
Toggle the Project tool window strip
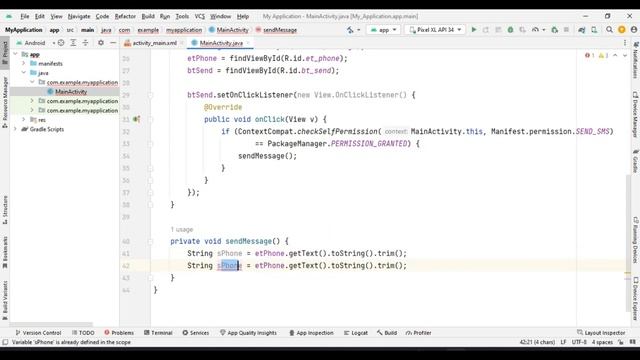[x=5, y=53]
